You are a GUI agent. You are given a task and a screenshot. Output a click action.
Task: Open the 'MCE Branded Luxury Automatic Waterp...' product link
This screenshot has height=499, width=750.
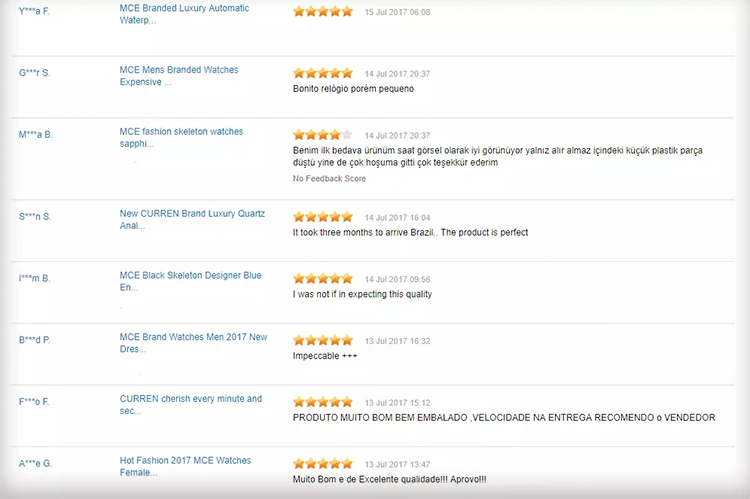click(x=184, y=14)
